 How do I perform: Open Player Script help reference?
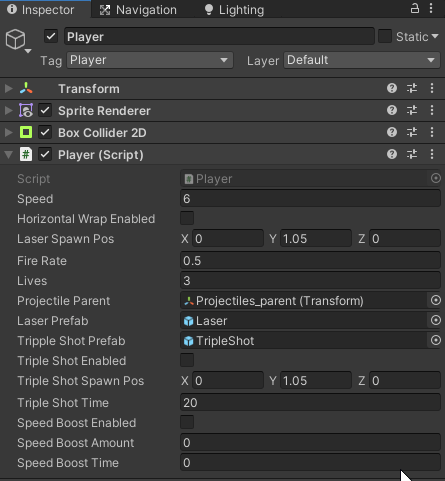(x=392, y=154)
